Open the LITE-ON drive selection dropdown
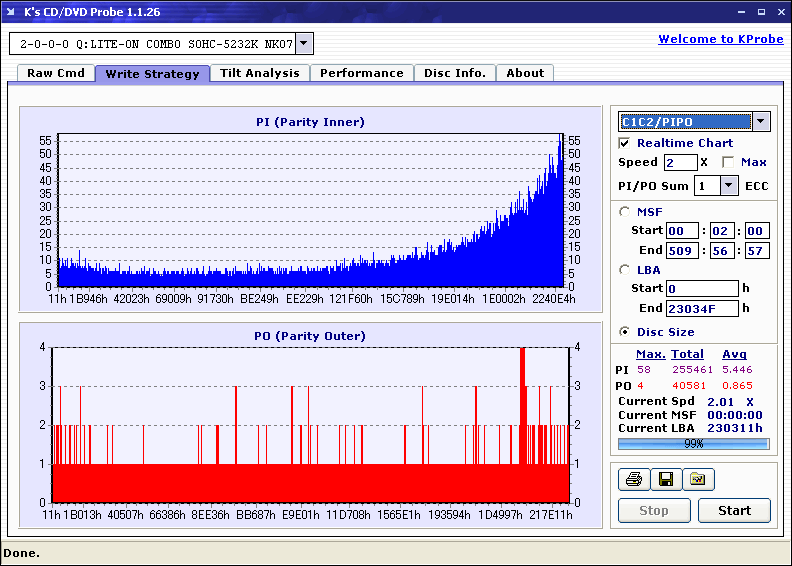 click(304, 44)
